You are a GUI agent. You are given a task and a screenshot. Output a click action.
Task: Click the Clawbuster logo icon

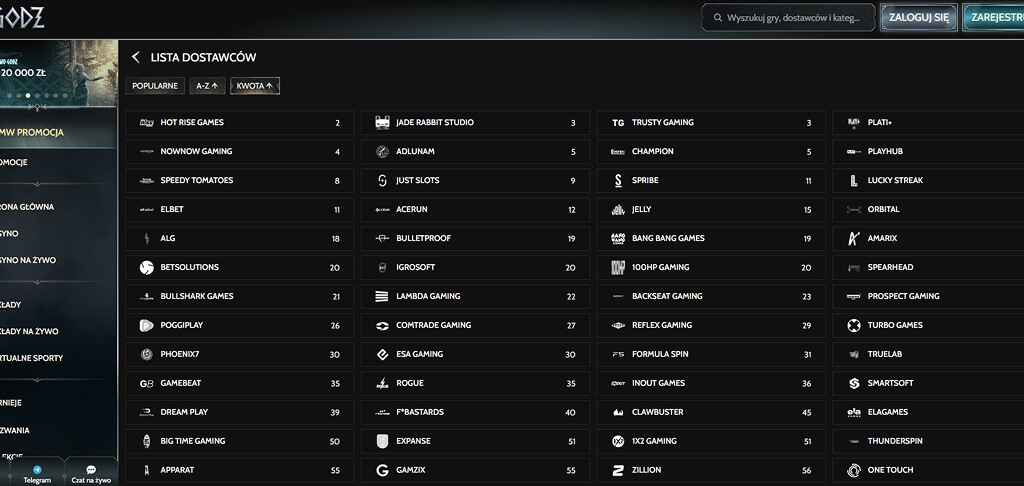coord(618,412)
